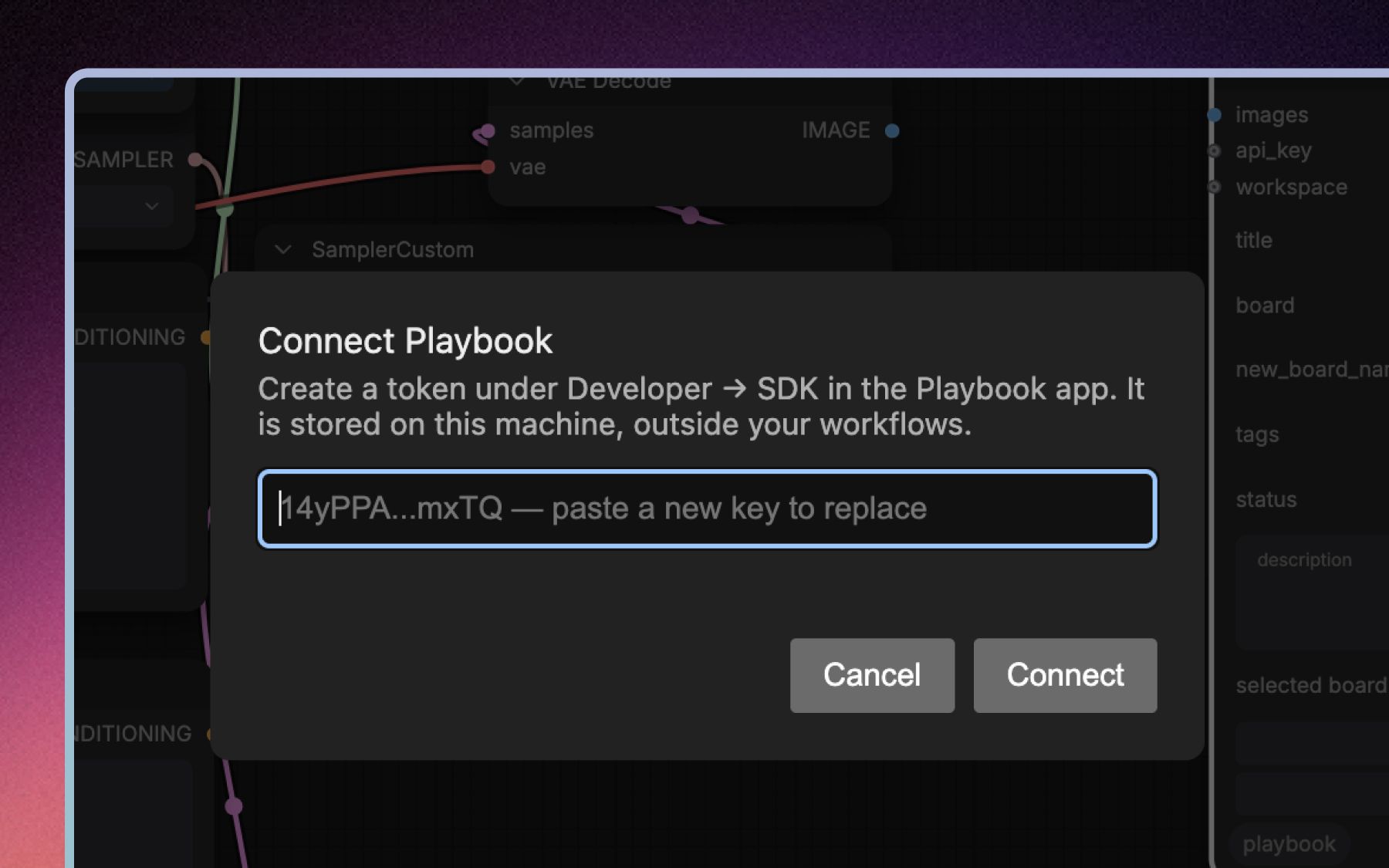
Task: Click the new_board_name field label
Action: 1312,370
